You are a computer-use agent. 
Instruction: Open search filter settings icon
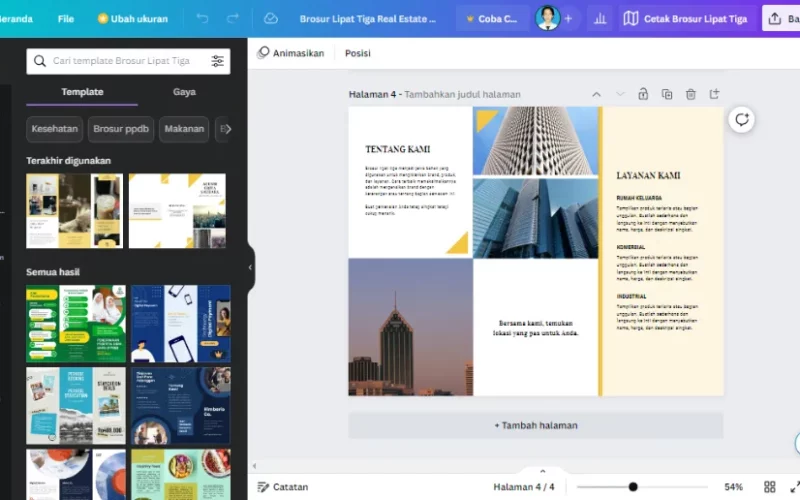pos(217,61)
